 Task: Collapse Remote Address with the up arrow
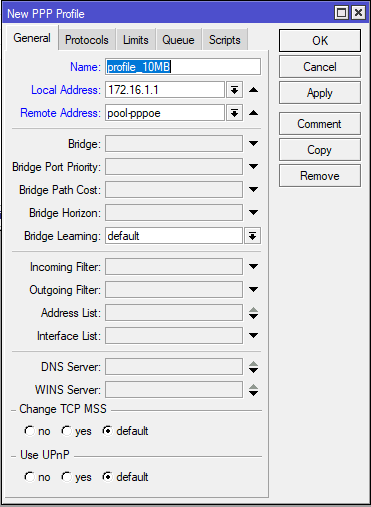point(253,113)
